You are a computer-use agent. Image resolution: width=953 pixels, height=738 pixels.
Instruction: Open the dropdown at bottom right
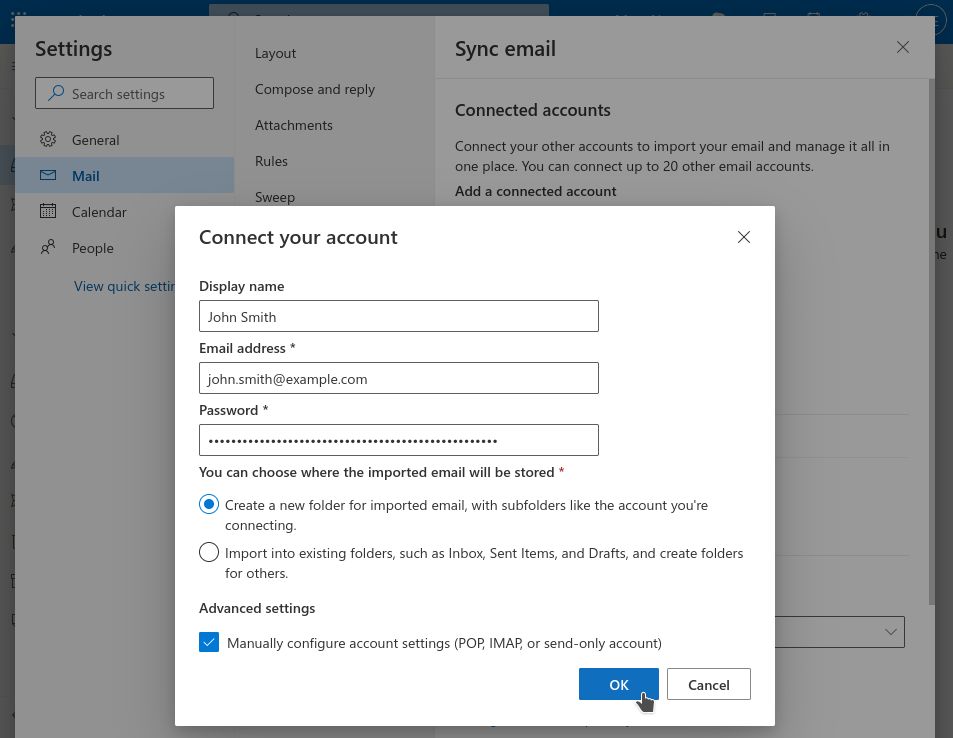coord(890,631)
